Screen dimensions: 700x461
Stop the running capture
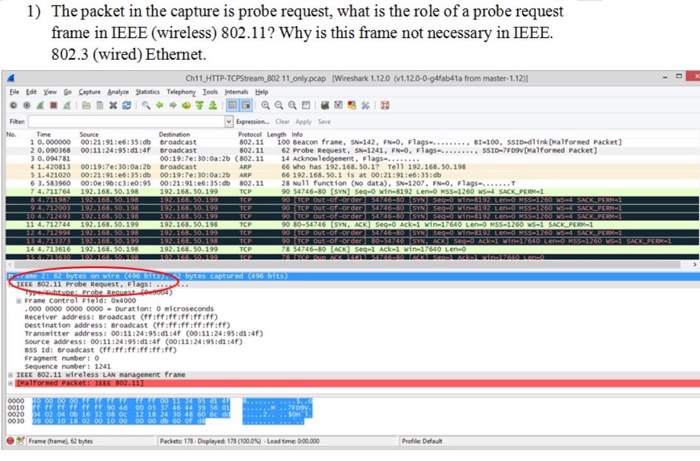(54, 105)
